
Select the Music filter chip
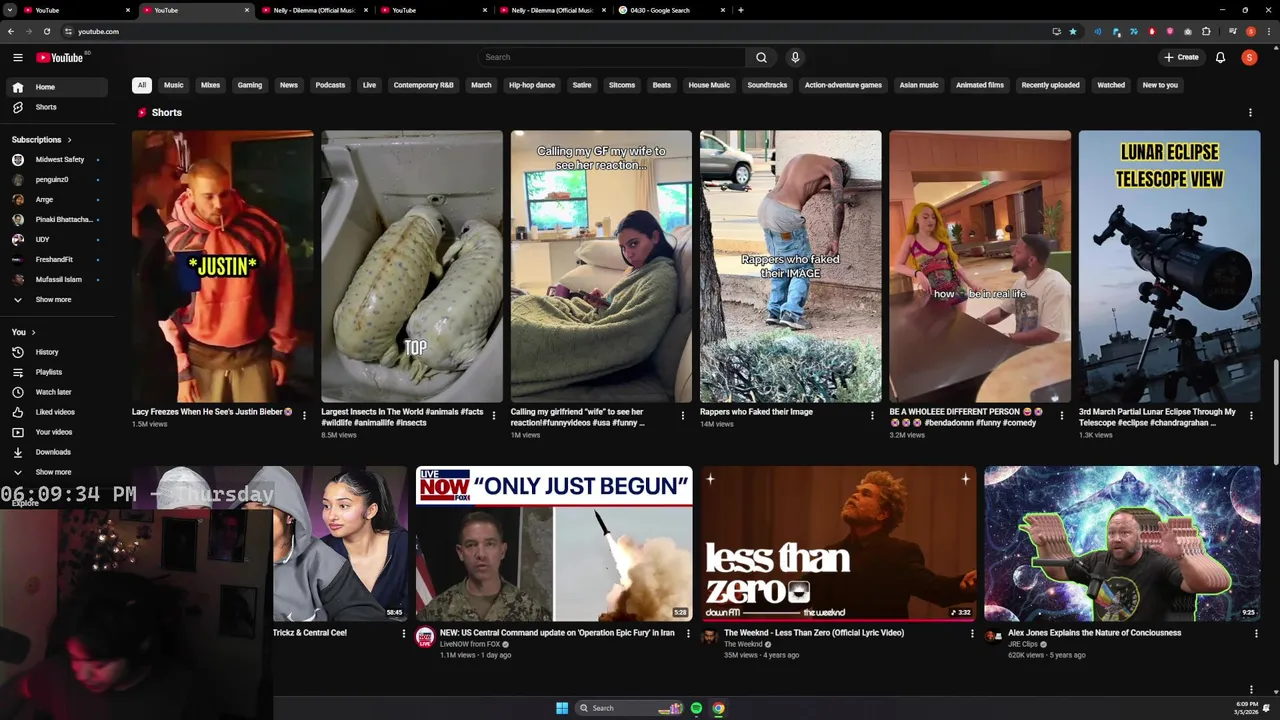(174, 85)
